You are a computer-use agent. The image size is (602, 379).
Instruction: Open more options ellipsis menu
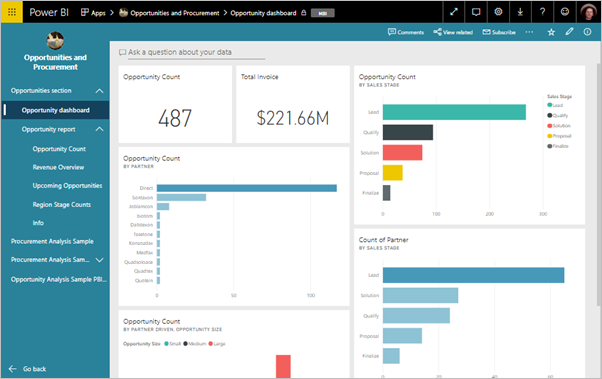(x=529, y=32)
